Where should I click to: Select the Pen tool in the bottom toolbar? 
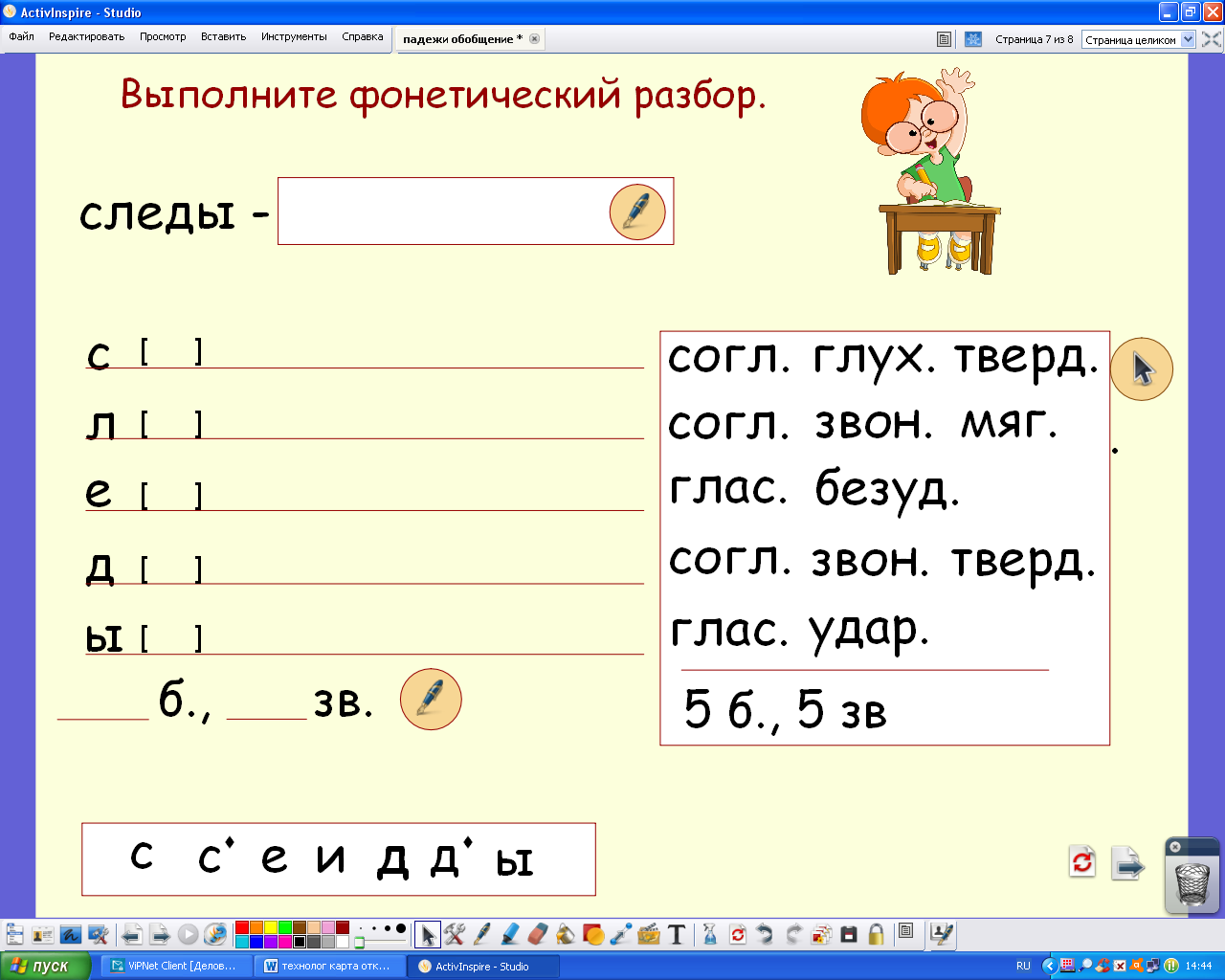coord(482,934)
